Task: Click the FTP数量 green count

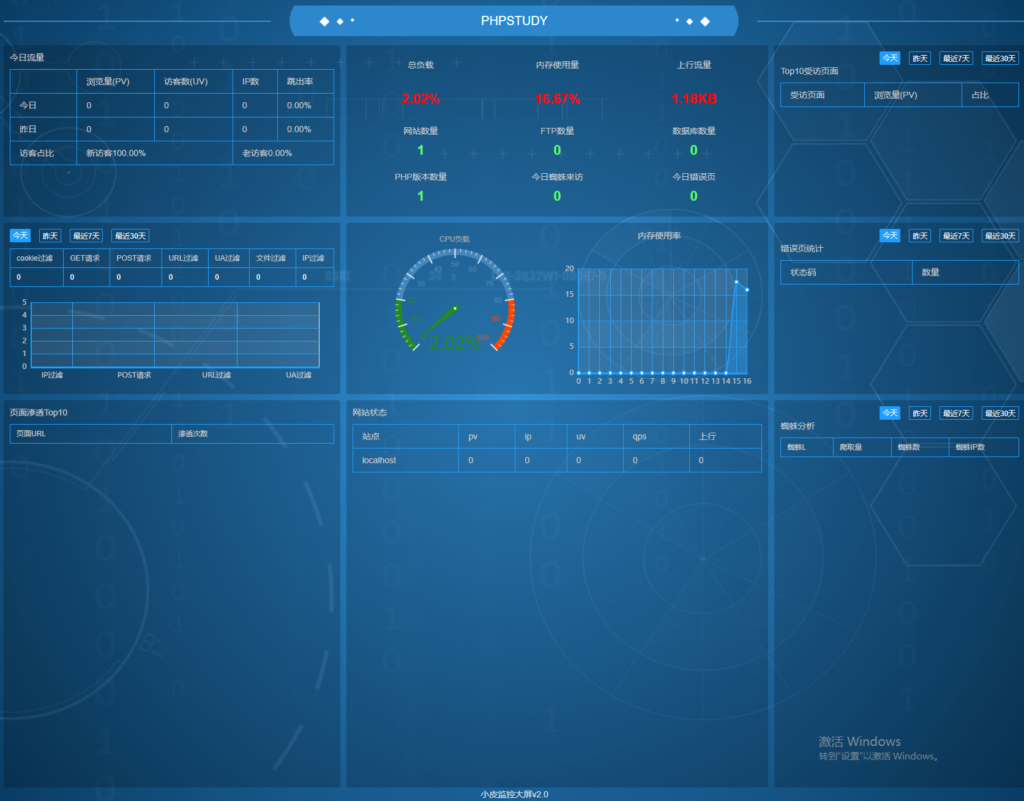Action: [557, 150]
